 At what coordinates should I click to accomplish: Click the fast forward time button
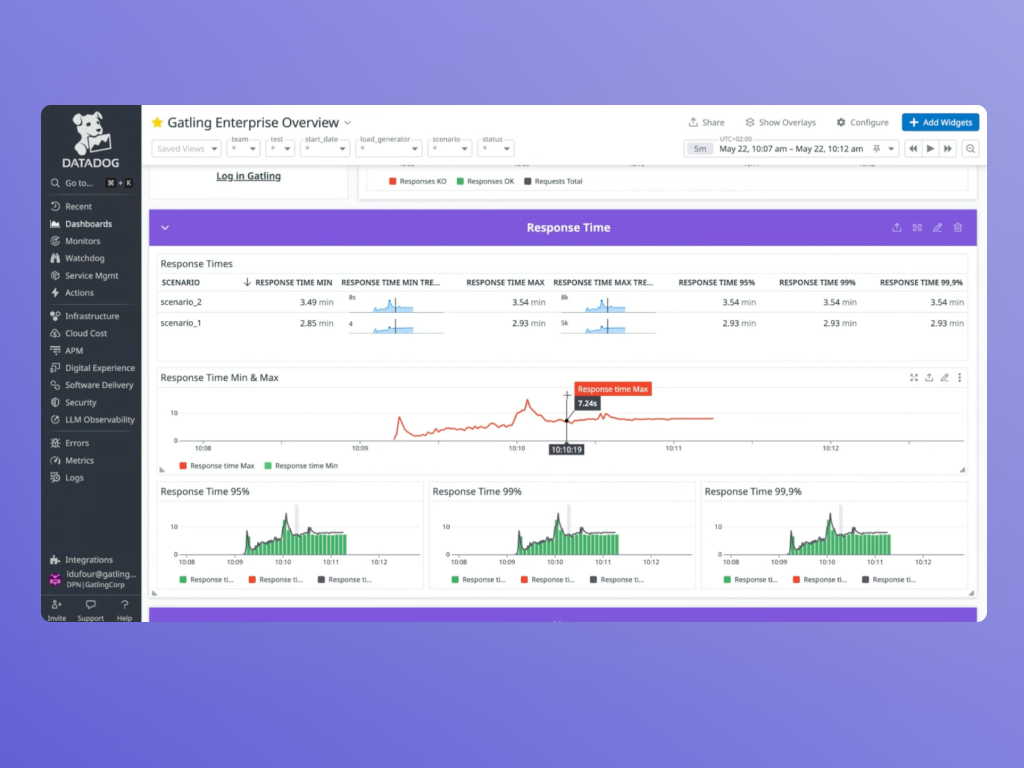[x=948, y=149]
